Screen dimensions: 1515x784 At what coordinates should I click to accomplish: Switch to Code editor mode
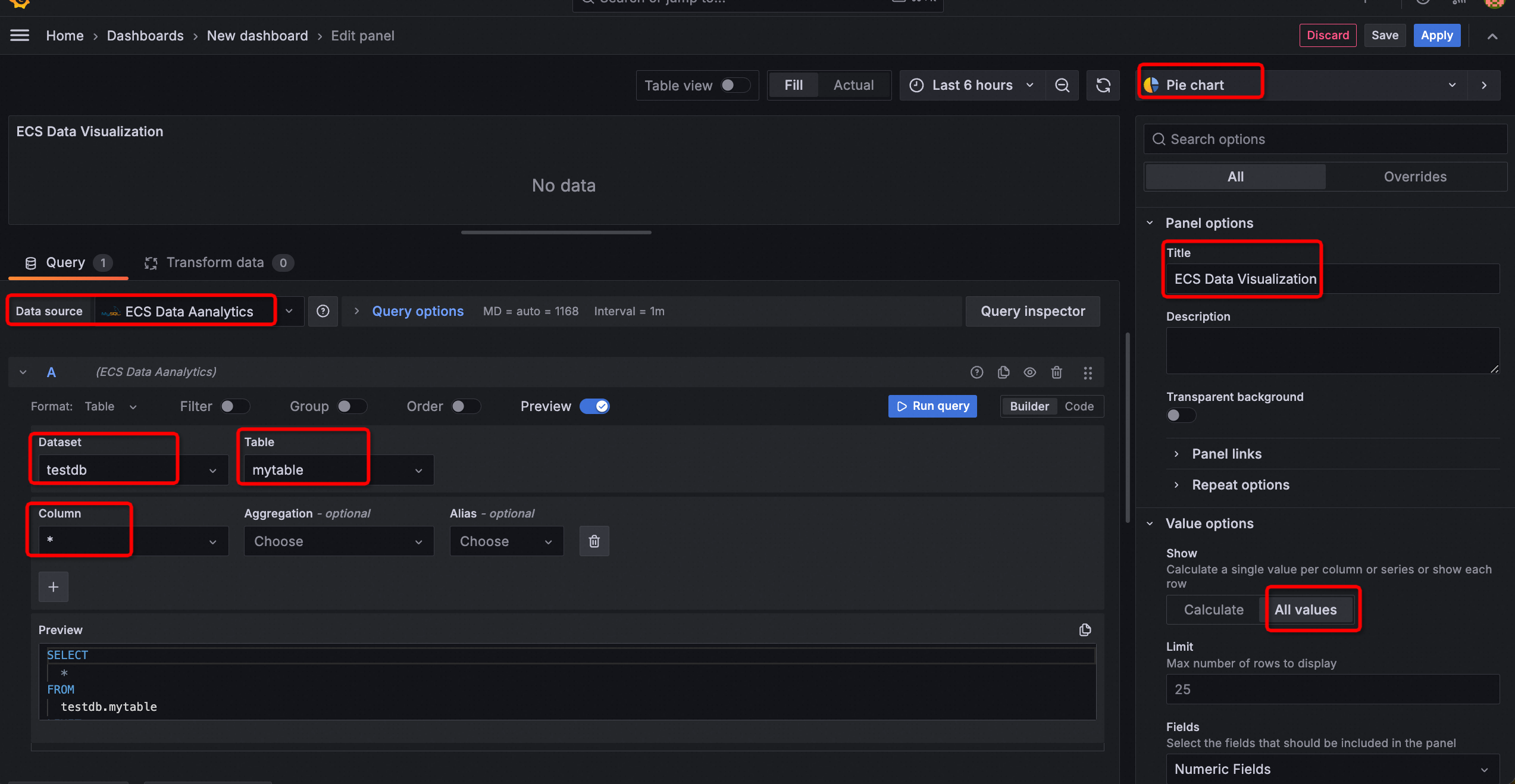(x=1079, y=406)
